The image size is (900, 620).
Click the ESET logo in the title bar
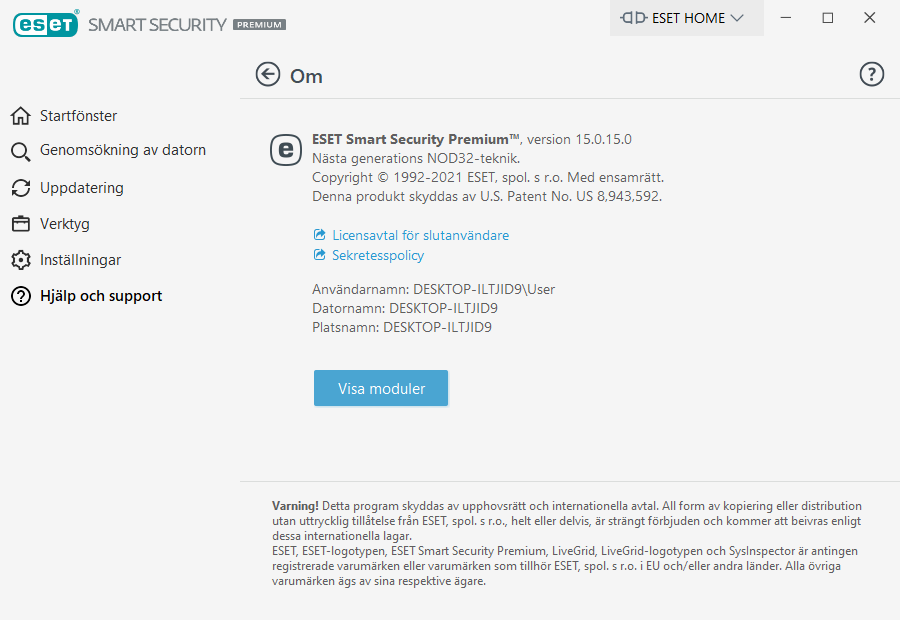pyautogui.click(x=46, y=24)
